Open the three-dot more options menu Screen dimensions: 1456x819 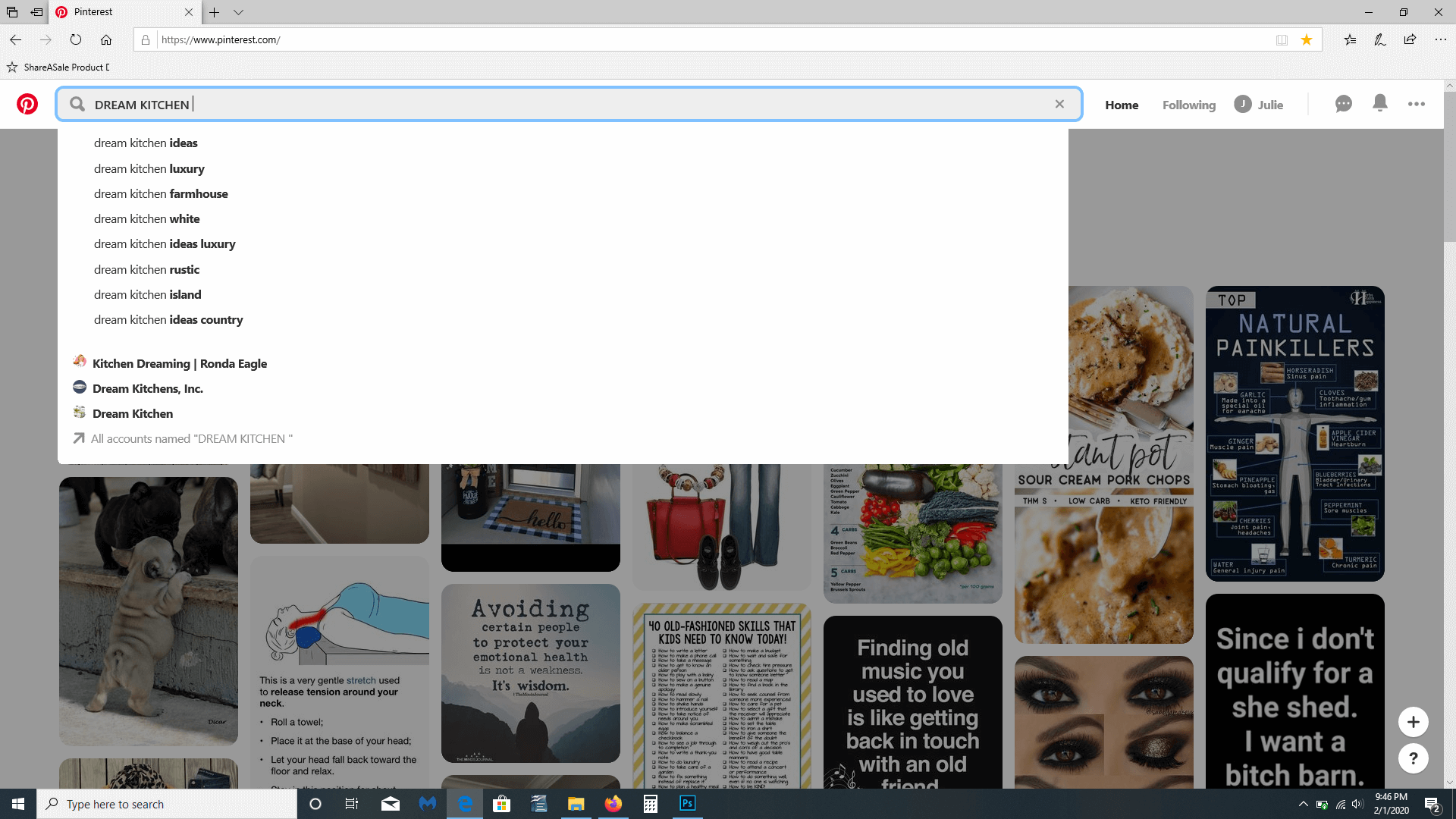pyautogui.click(x=1416, y=104)
